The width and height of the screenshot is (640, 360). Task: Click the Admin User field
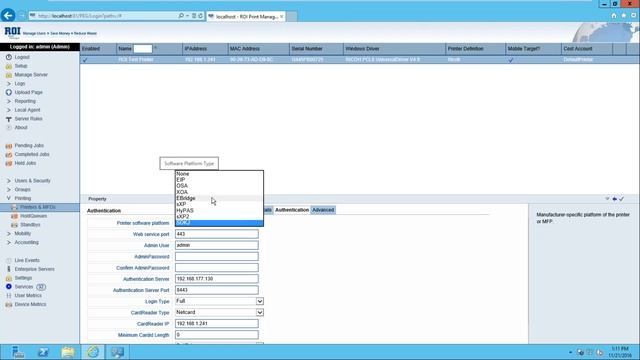point(217,245)
